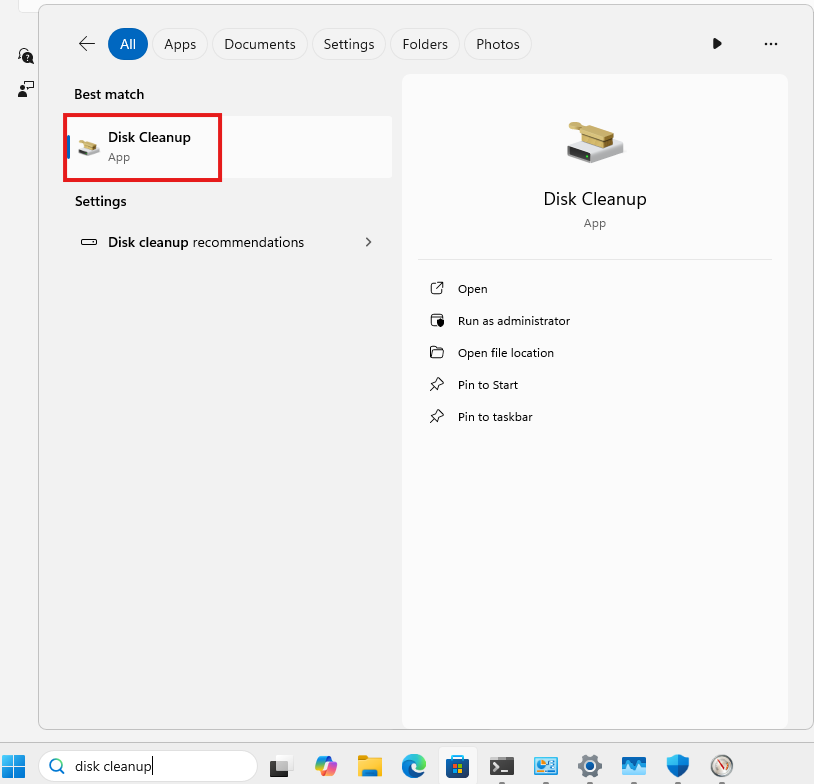This screenshot has width=814, height=784.
Task: Switch to the Folders filter tab
Action: [x=425, y=44]
